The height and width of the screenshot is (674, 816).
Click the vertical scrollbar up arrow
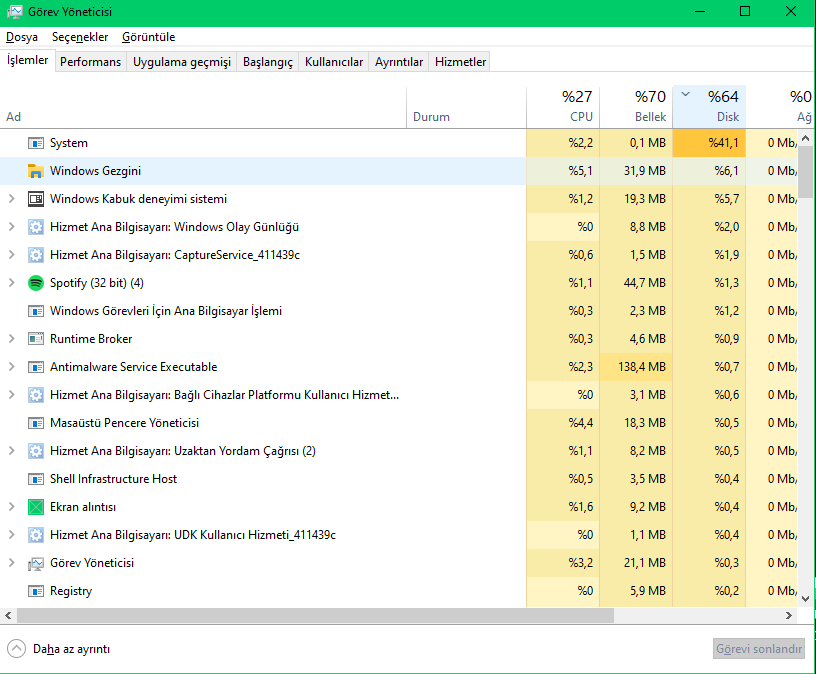(x=806, y=138)
